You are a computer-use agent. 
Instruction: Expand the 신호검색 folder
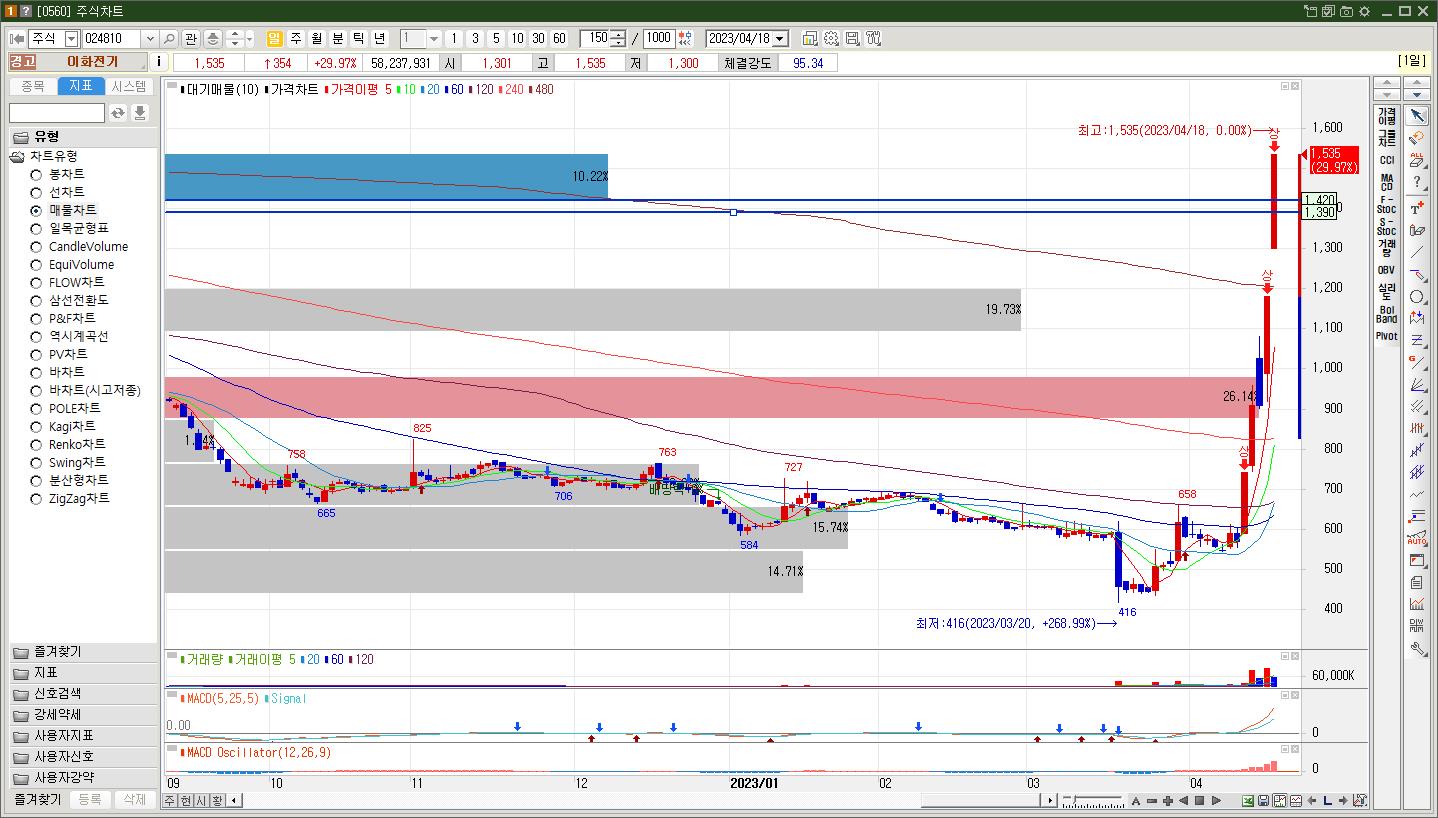pyautogui.click(x=84, y=693)
